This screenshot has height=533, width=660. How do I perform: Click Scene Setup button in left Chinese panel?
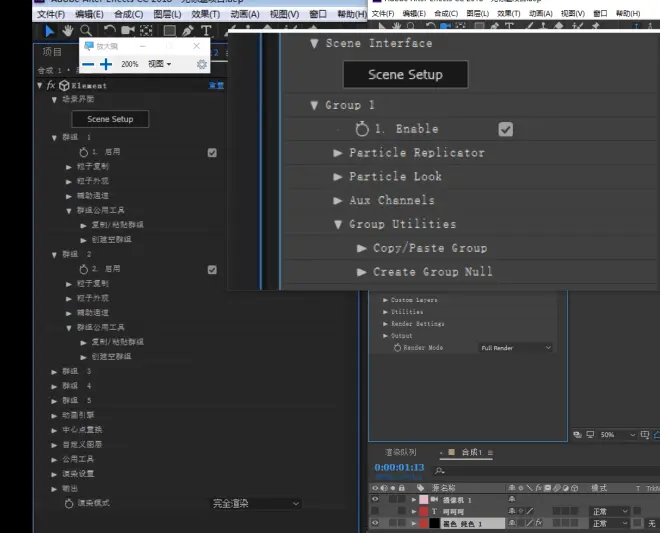click(110, 119)
